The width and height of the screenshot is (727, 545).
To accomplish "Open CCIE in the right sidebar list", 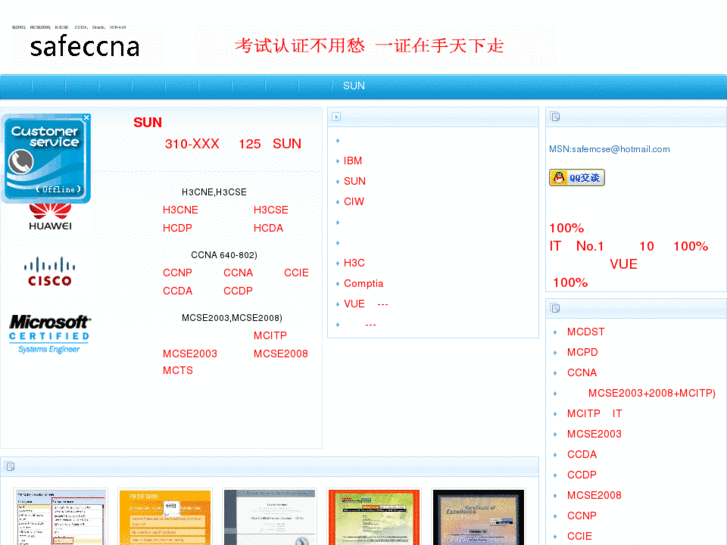I will click(579, 536).
